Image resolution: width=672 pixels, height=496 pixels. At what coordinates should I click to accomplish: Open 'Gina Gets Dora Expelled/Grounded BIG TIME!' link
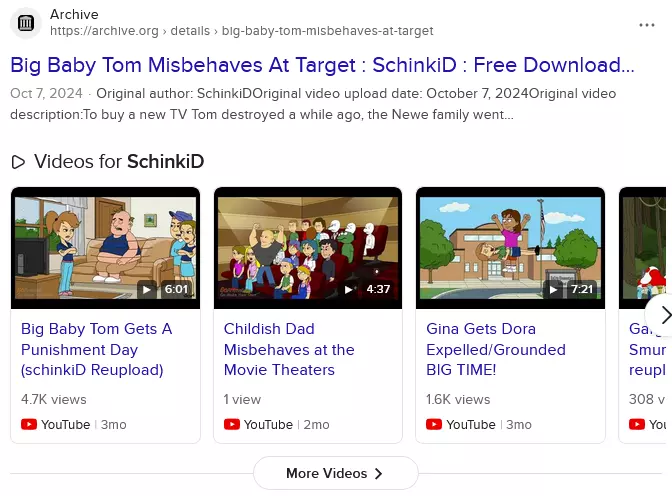(x=496, y=349)
